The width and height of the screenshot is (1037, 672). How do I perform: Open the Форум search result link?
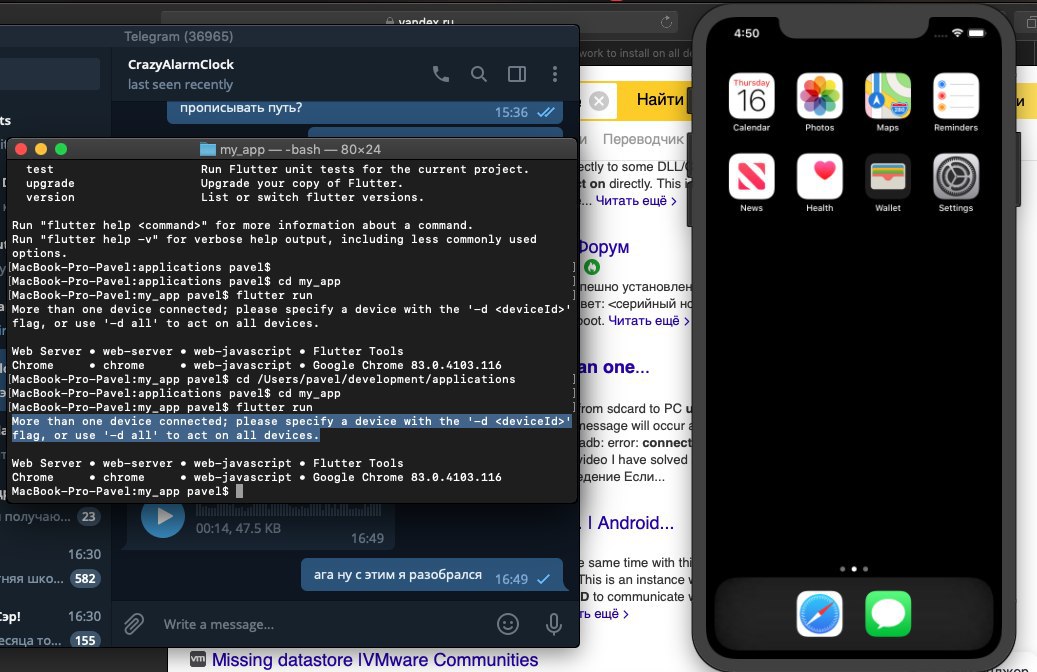603,247
